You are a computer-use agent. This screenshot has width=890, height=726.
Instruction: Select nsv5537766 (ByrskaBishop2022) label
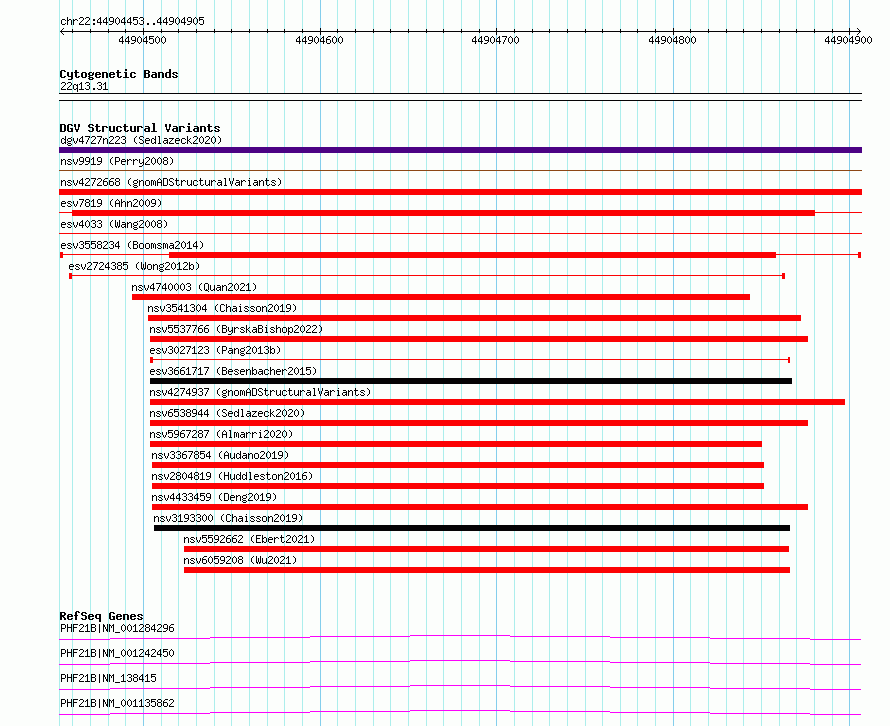pos(236,329)
